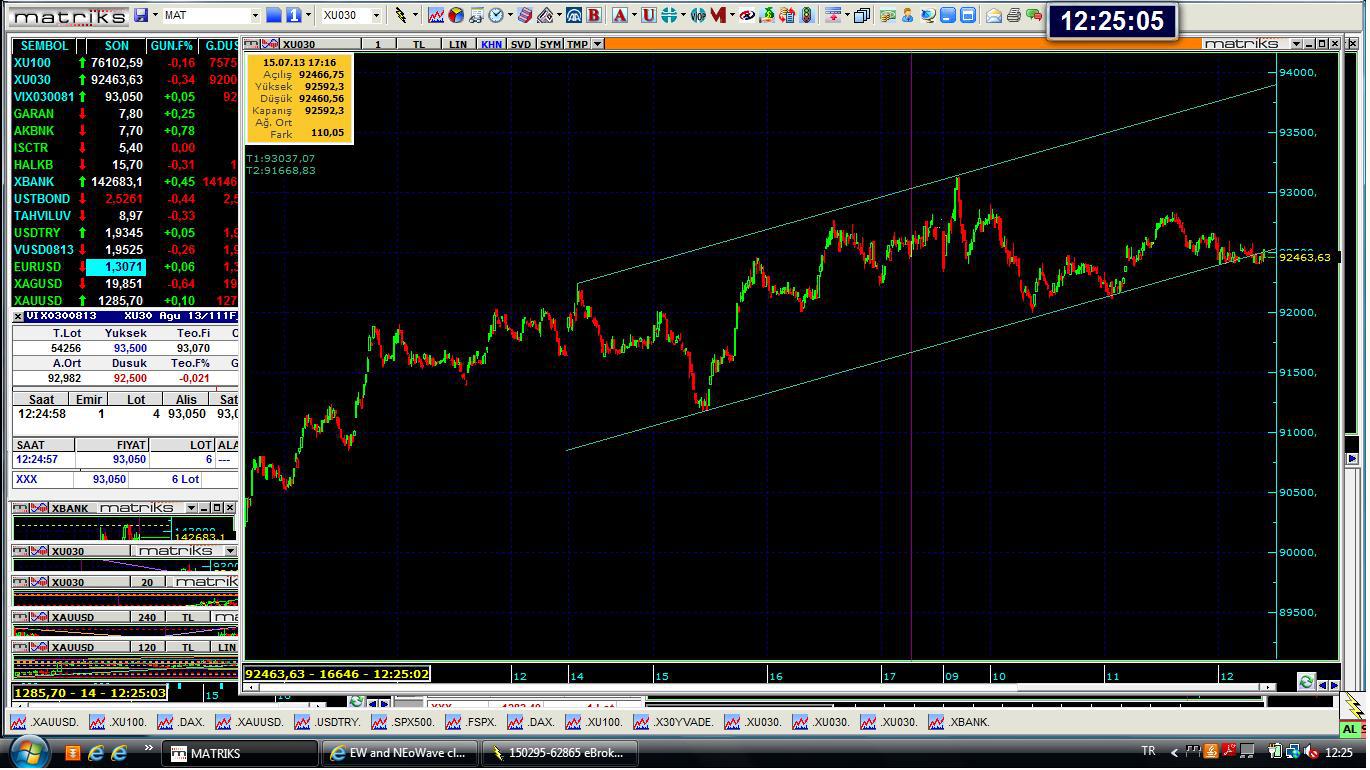Expand the XU030 symbol dropdown in toolbar
The width and height of the screenshot is (1370, 770).
376,15
